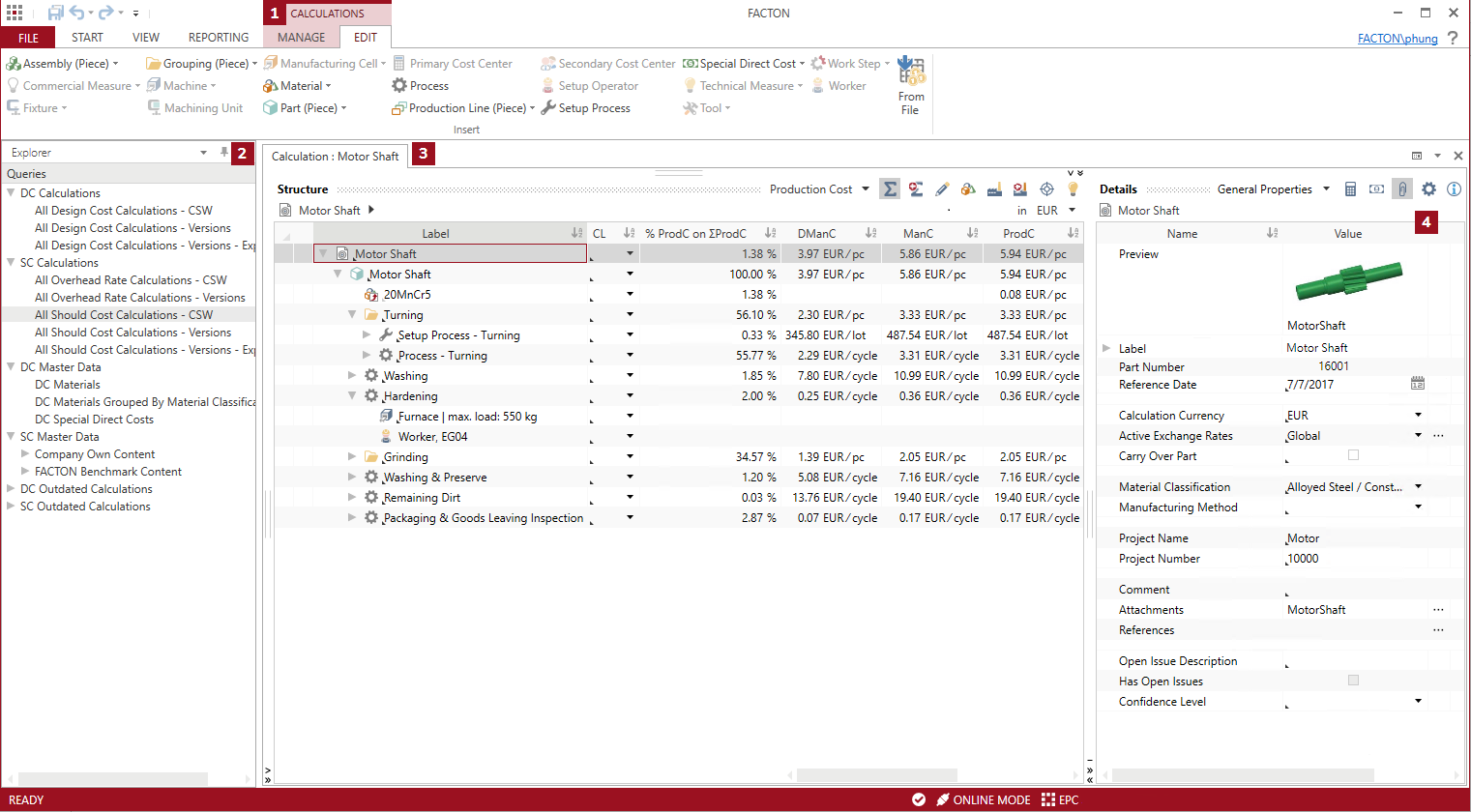Click the pencil edit icon in the Structure toolbar

point(942,189)
